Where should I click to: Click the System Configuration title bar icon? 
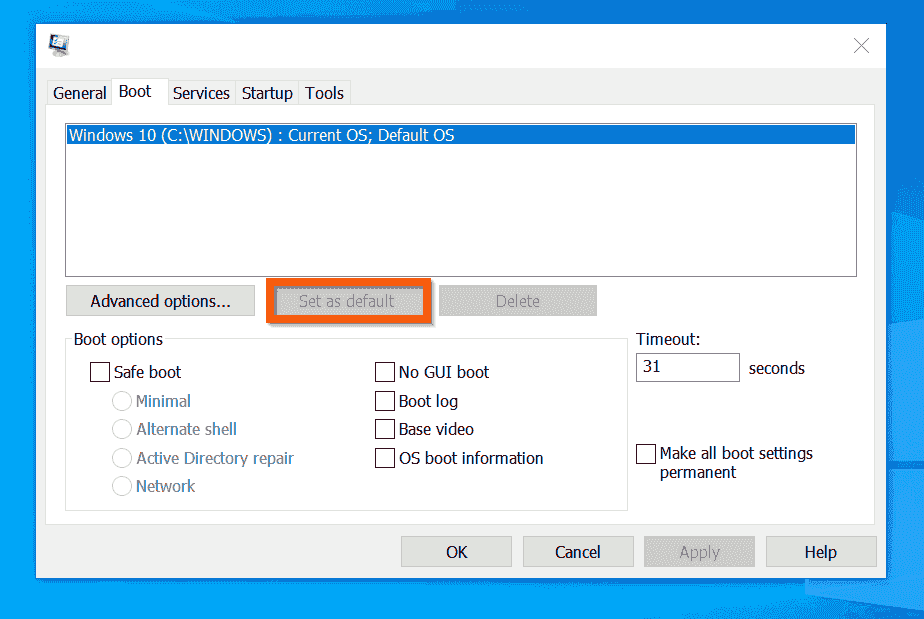click(59, 45)
